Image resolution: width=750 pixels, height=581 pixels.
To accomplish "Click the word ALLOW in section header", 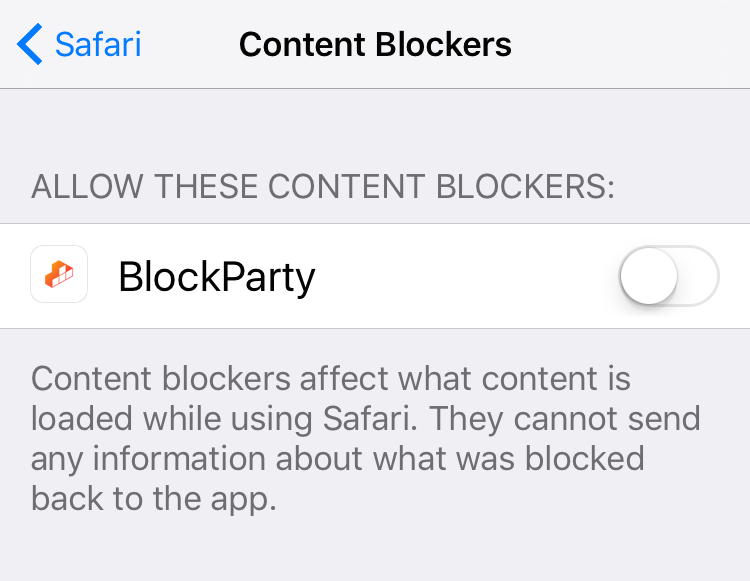I will [87, 186].
